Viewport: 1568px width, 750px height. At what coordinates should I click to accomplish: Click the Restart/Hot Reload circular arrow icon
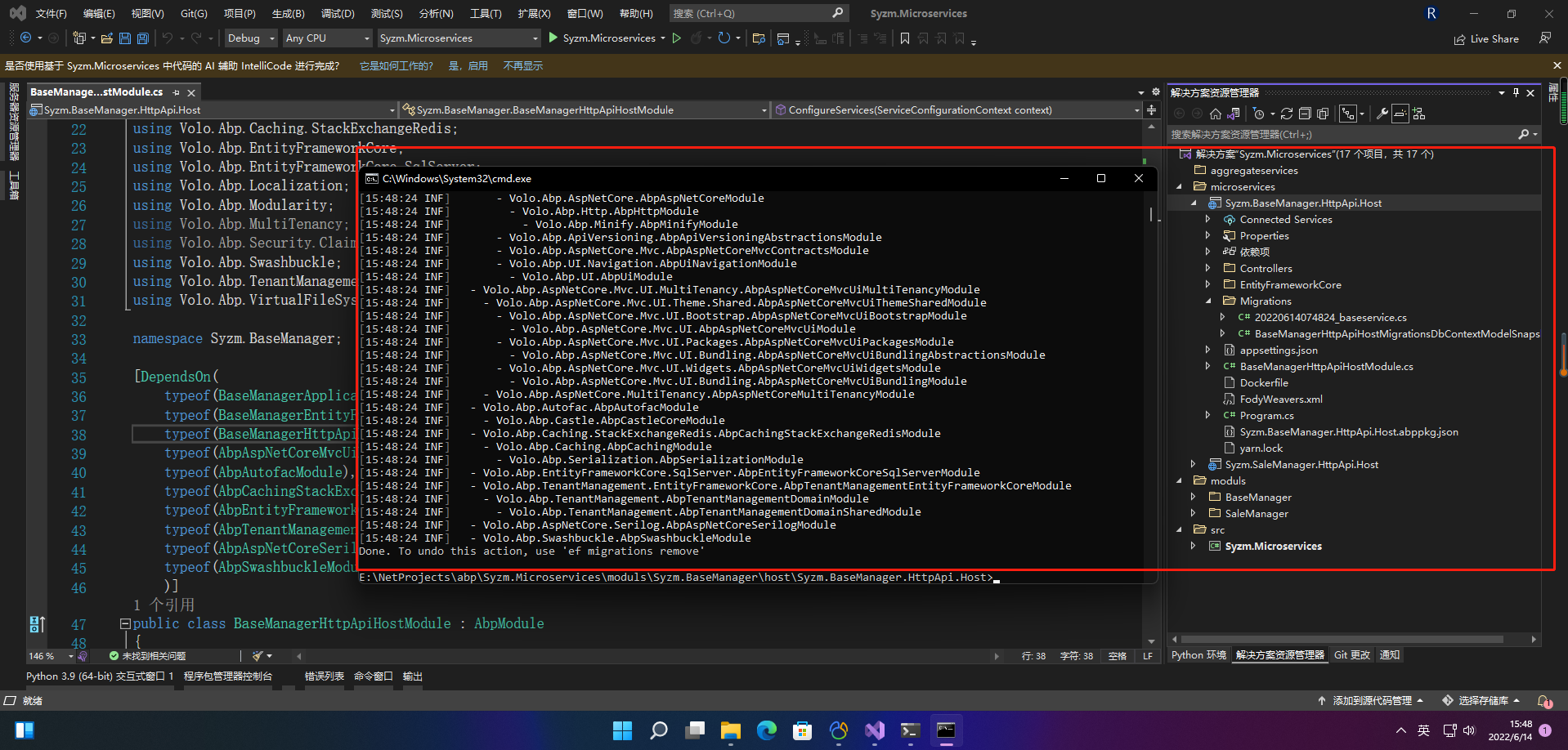click(724, 38)
